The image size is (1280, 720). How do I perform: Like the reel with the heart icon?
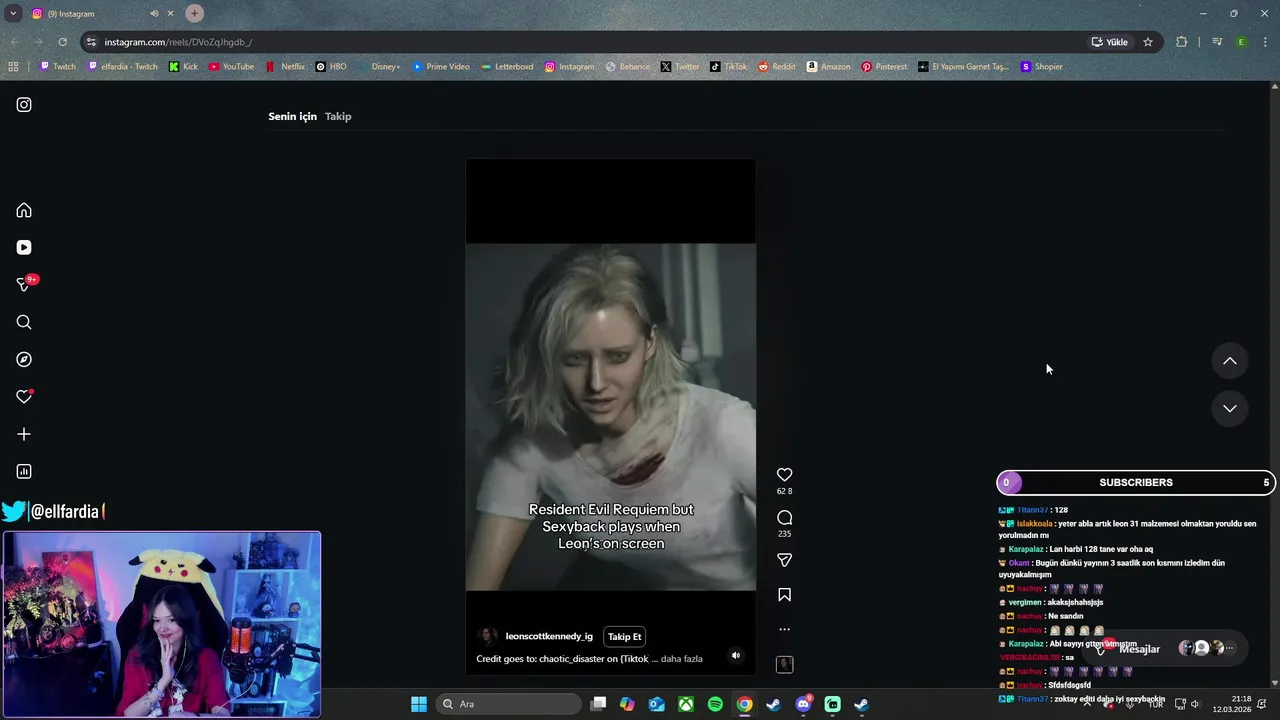(784, 475)
